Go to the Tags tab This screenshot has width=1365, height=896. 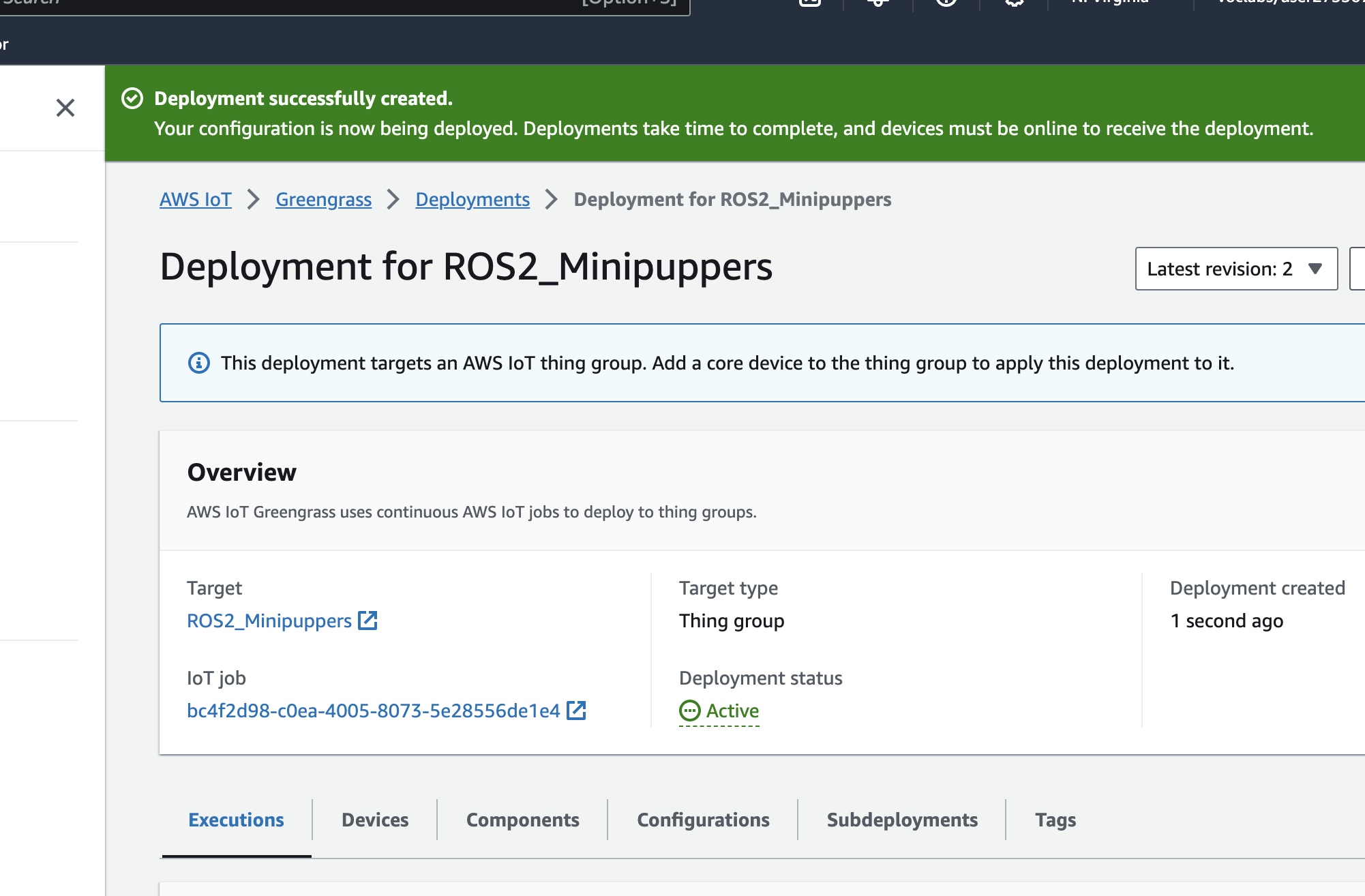tap(1055, 820)
